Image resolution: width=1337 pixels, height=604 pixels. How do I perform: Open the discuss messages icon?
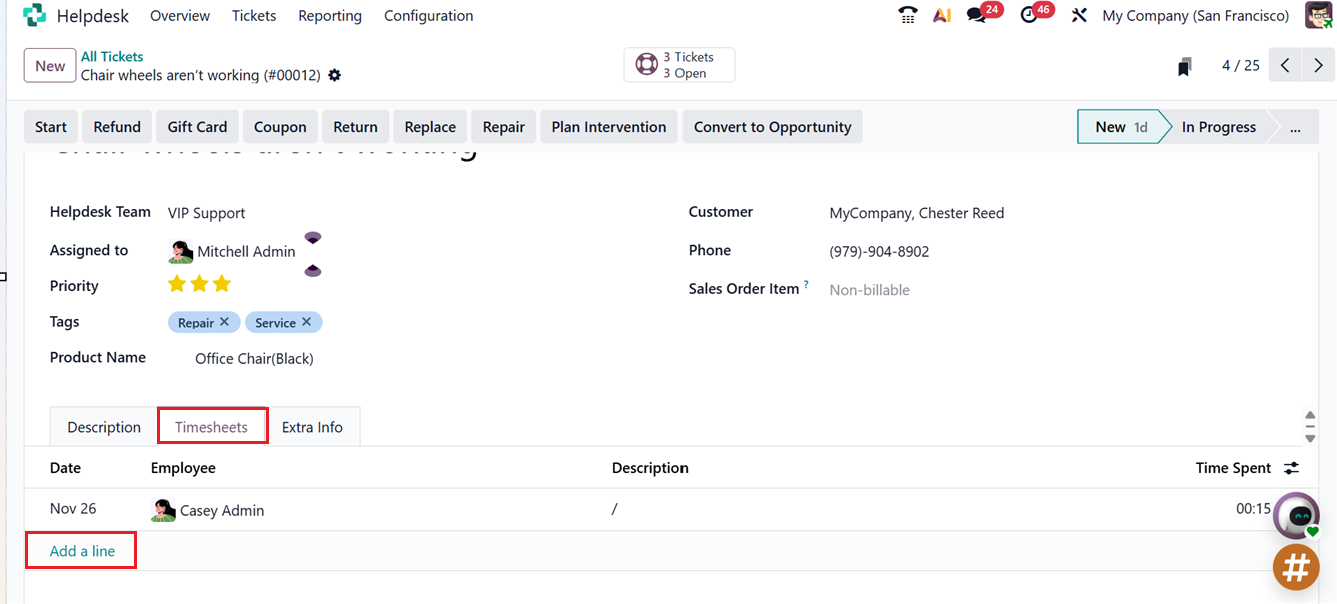point(977,15)
